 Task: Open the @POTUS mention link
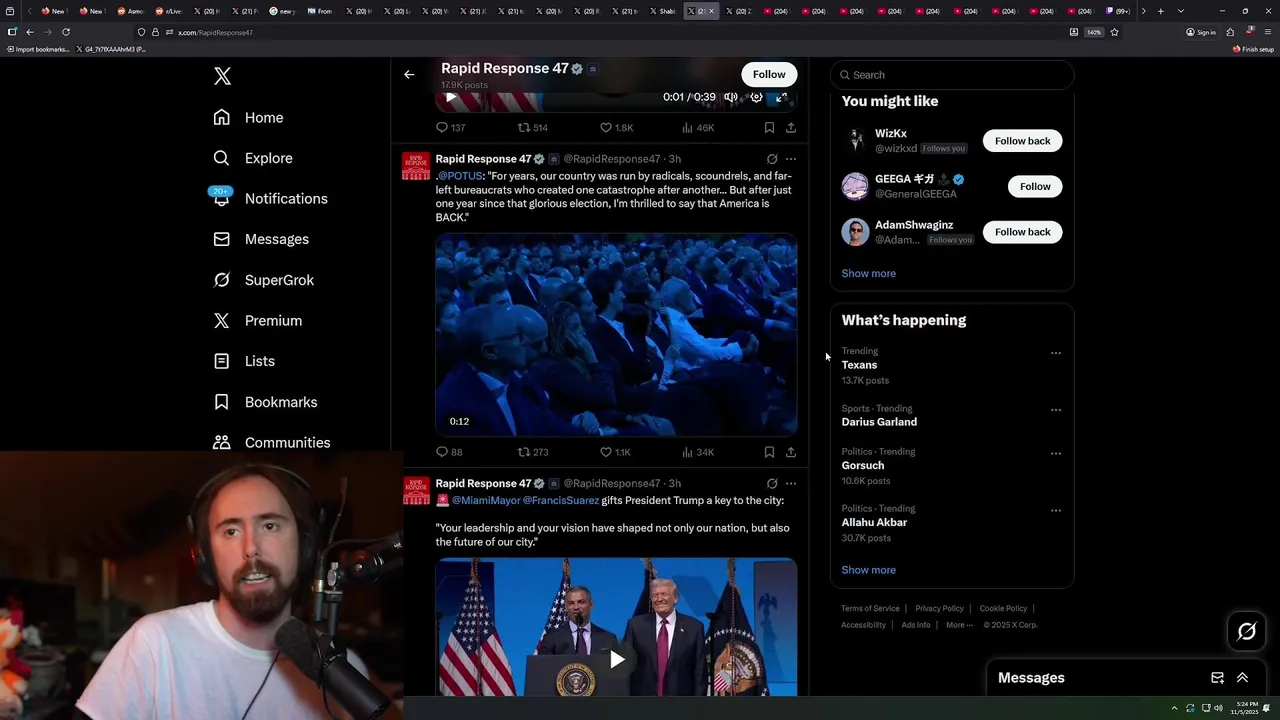pyautogui.click(x=461, y=176)
